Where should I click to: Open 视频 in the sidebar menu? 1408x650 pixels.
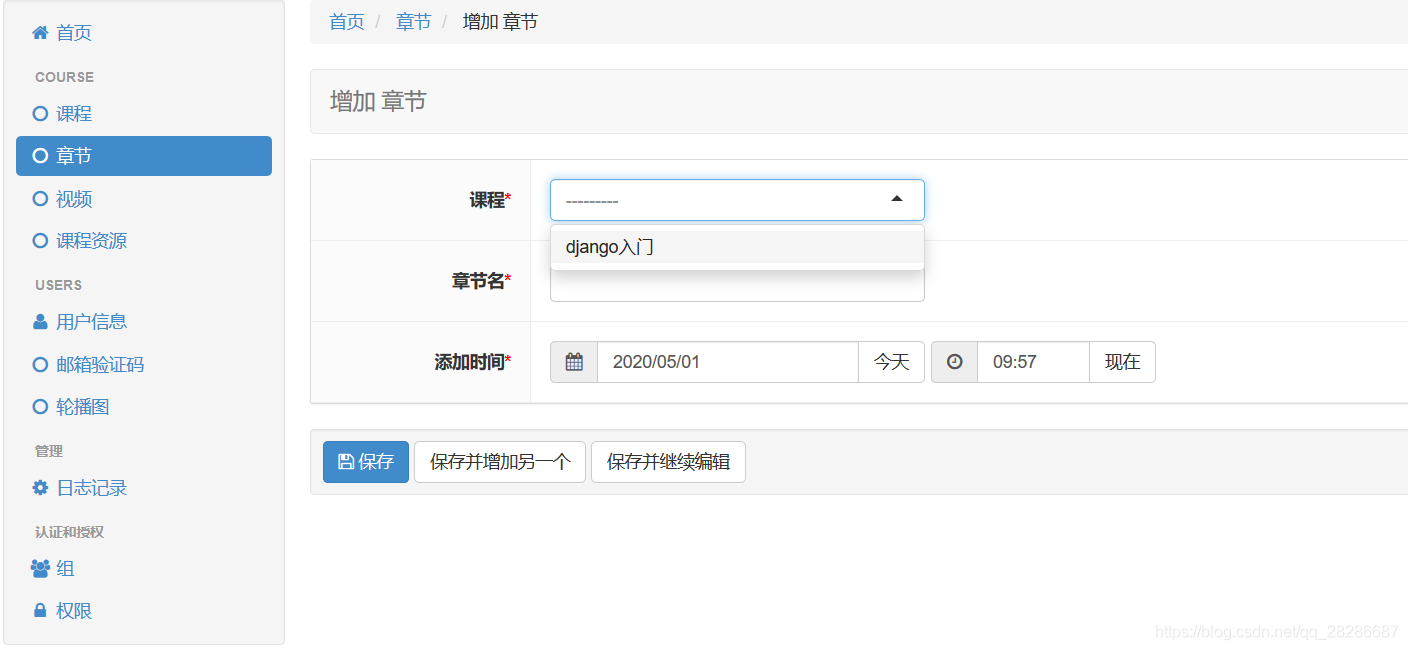(74, 199)
